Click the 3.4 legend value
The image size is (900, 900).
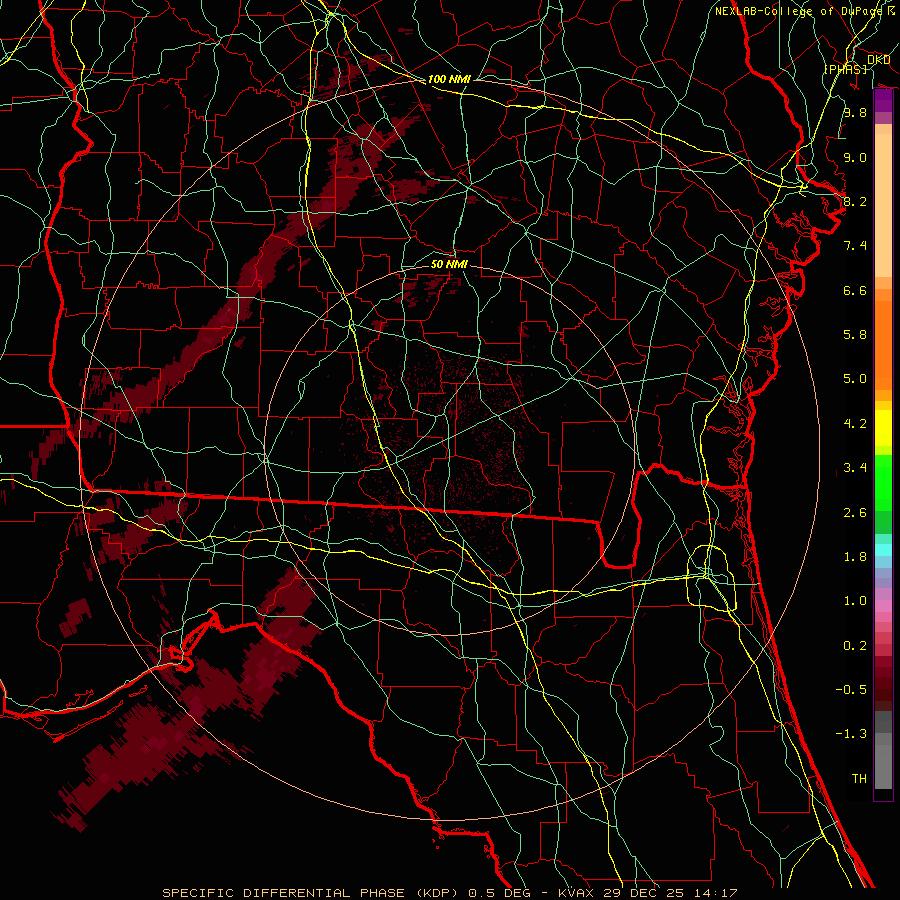click(x=855, y=468)
